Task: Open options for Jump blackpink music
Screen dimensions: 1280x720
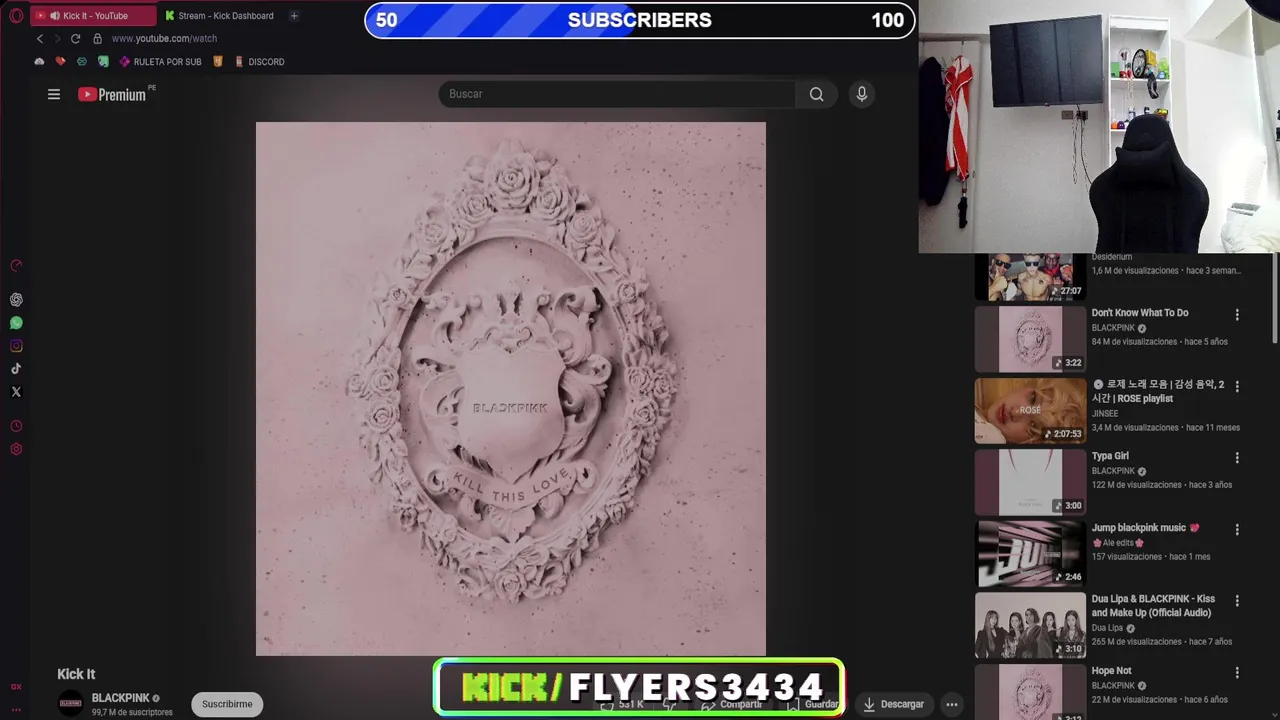Action: [x=1237, y=529]
